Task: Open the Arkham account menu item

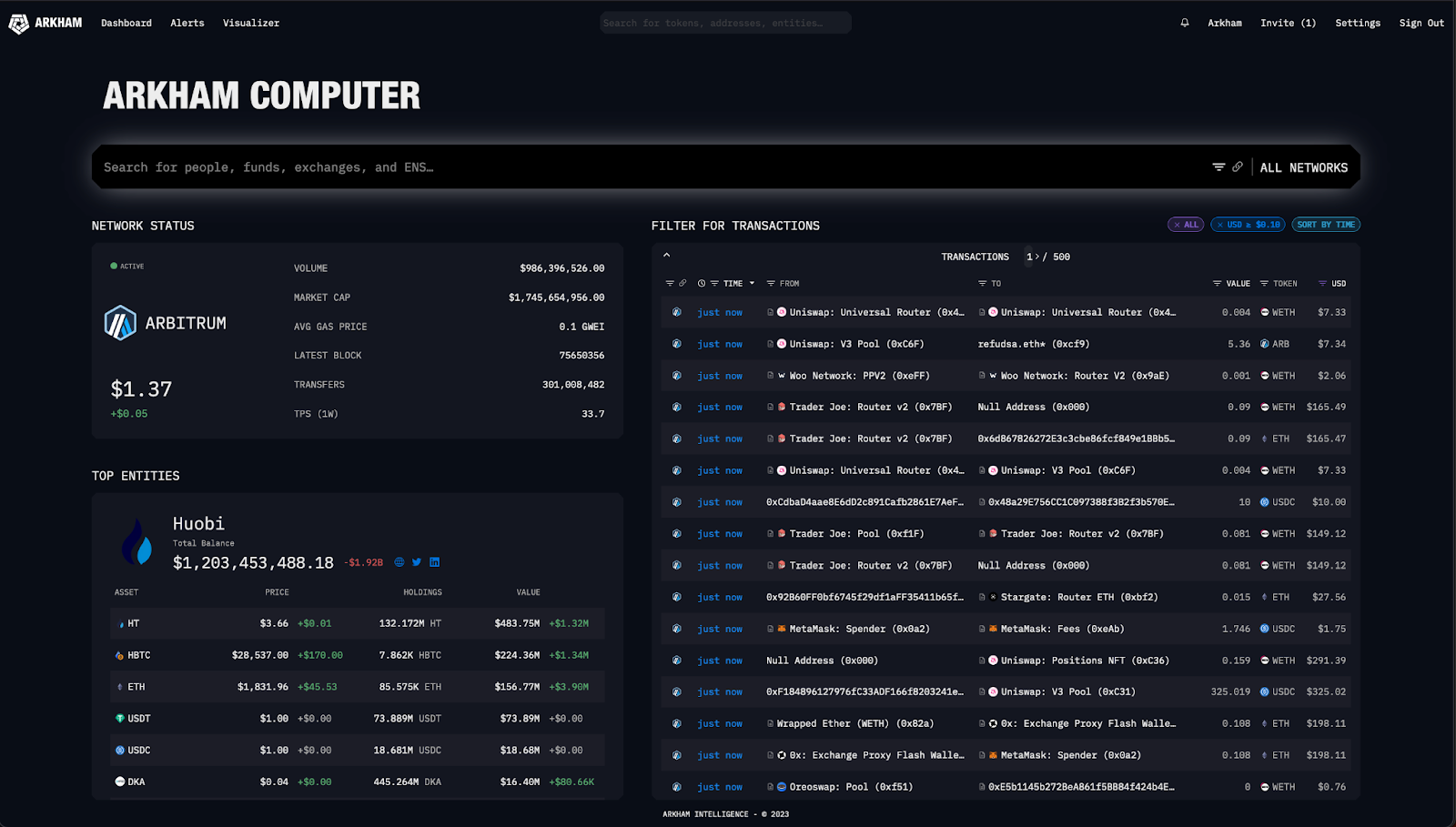Action: point(1225,23)
